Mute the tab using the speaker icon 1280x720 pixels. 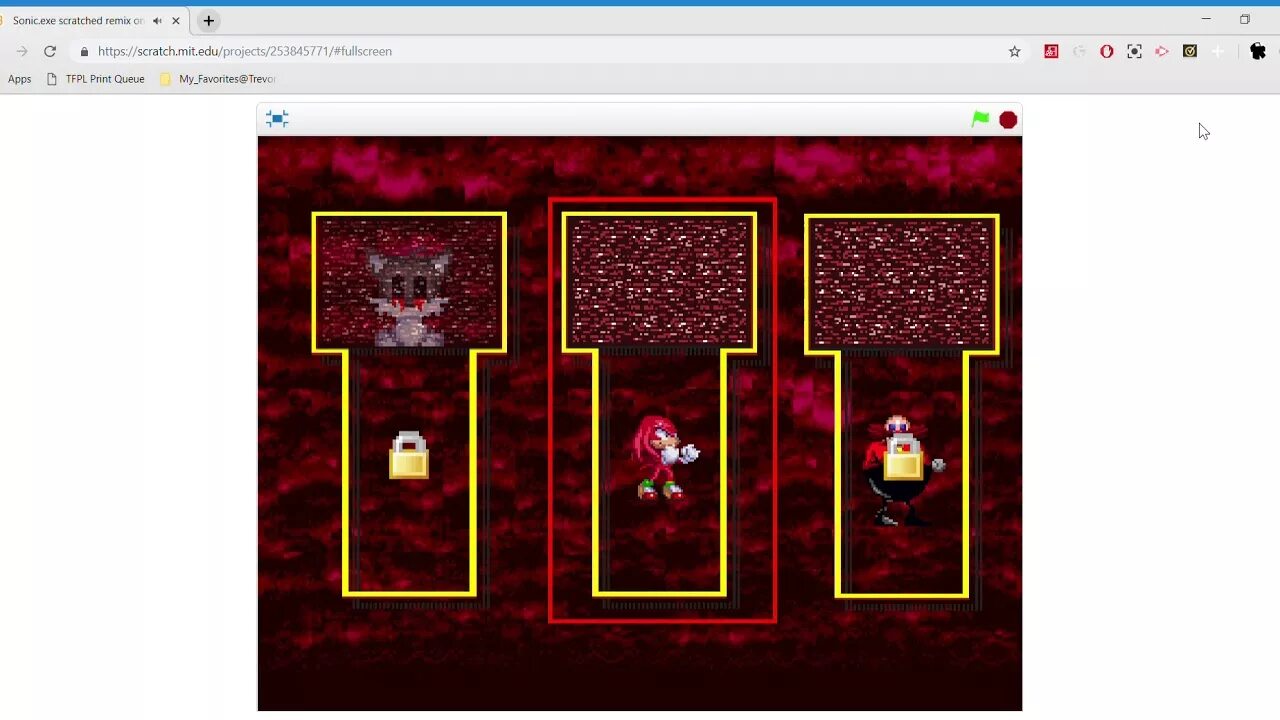tap(157, 21)
